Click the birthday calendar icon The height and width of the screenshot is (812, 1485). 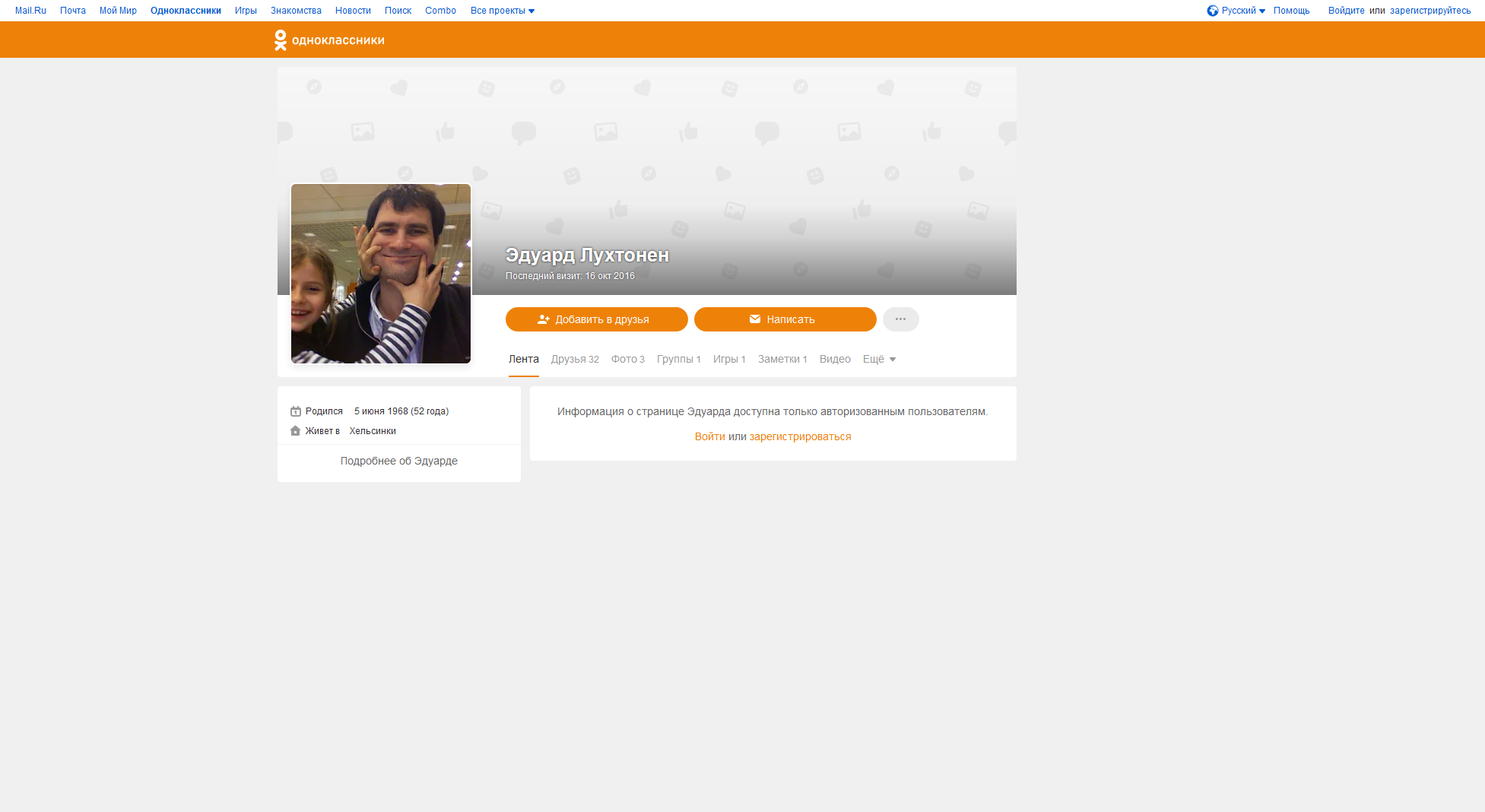tap(296, 411)
